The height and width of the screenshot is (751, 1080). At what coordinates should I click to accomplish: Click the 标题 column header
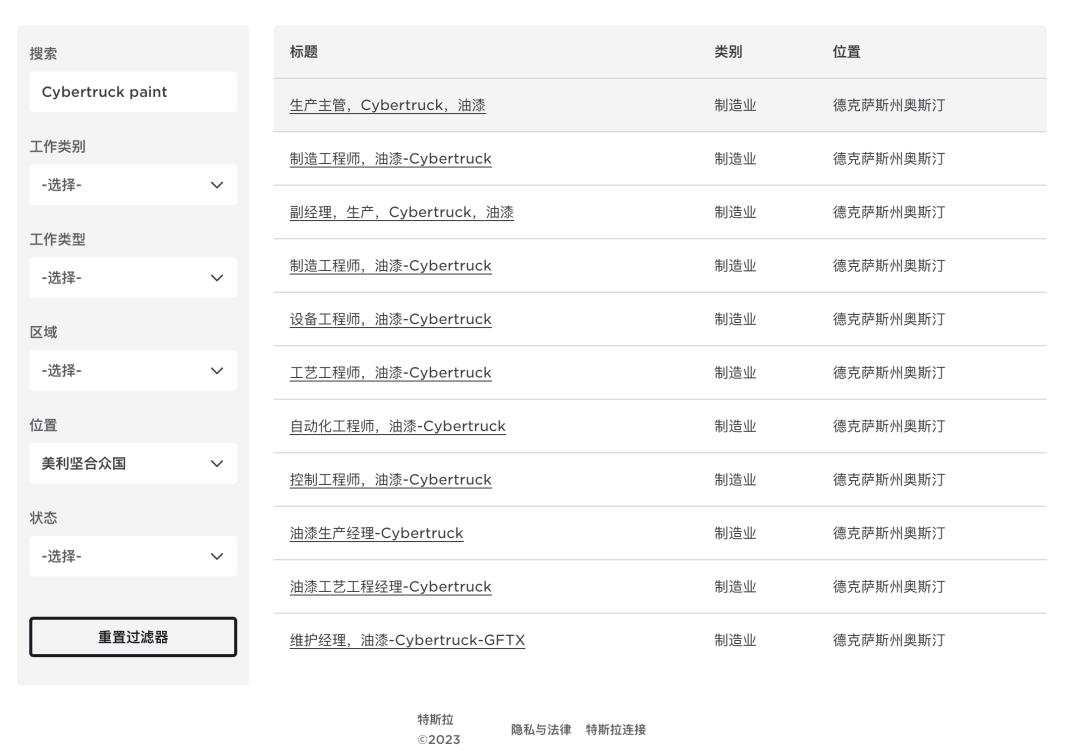[304, 52]
